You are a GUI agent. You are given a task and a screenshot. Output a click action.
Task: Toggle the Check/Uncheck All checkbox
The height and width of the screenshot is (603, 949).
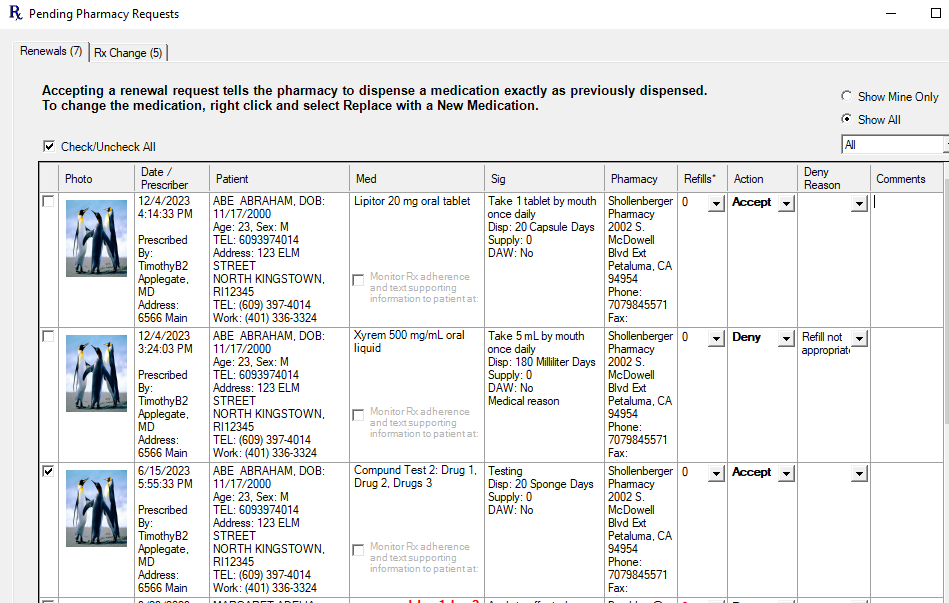pyautogui.click(x=49, y=147)
